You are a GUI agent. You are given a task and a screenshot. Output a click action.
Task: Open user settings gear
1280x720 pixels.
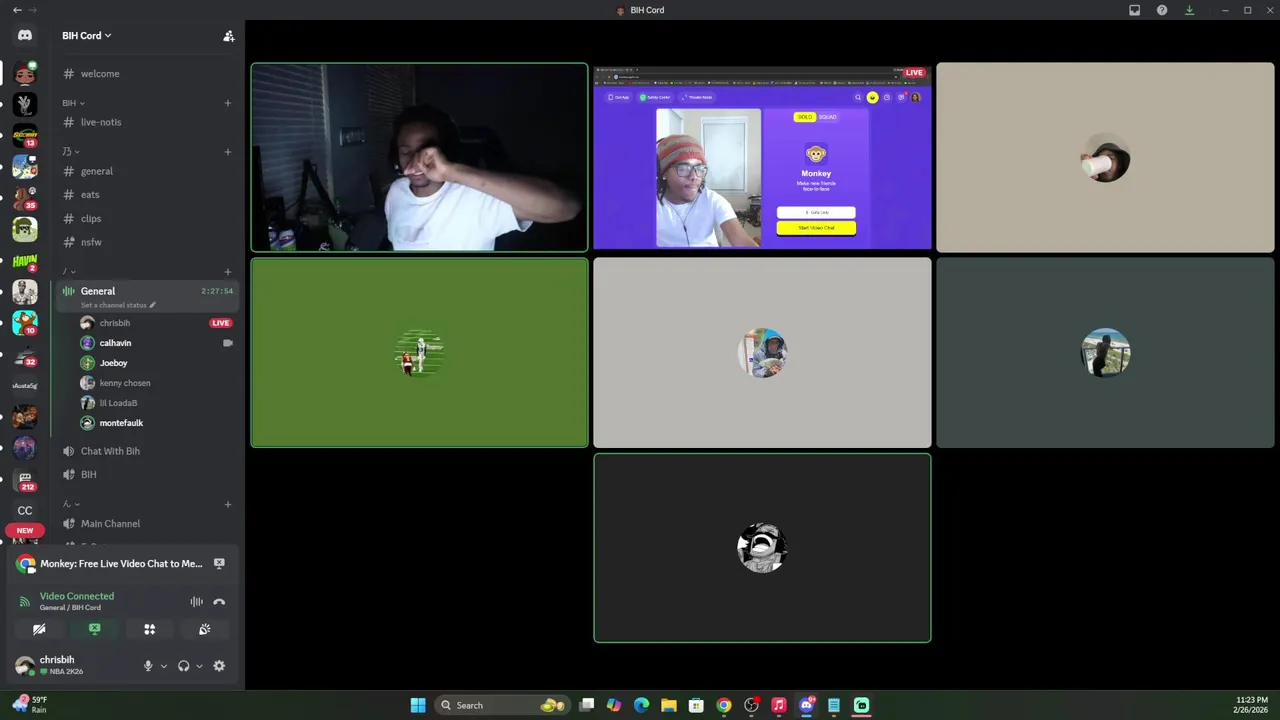[219, 666]
